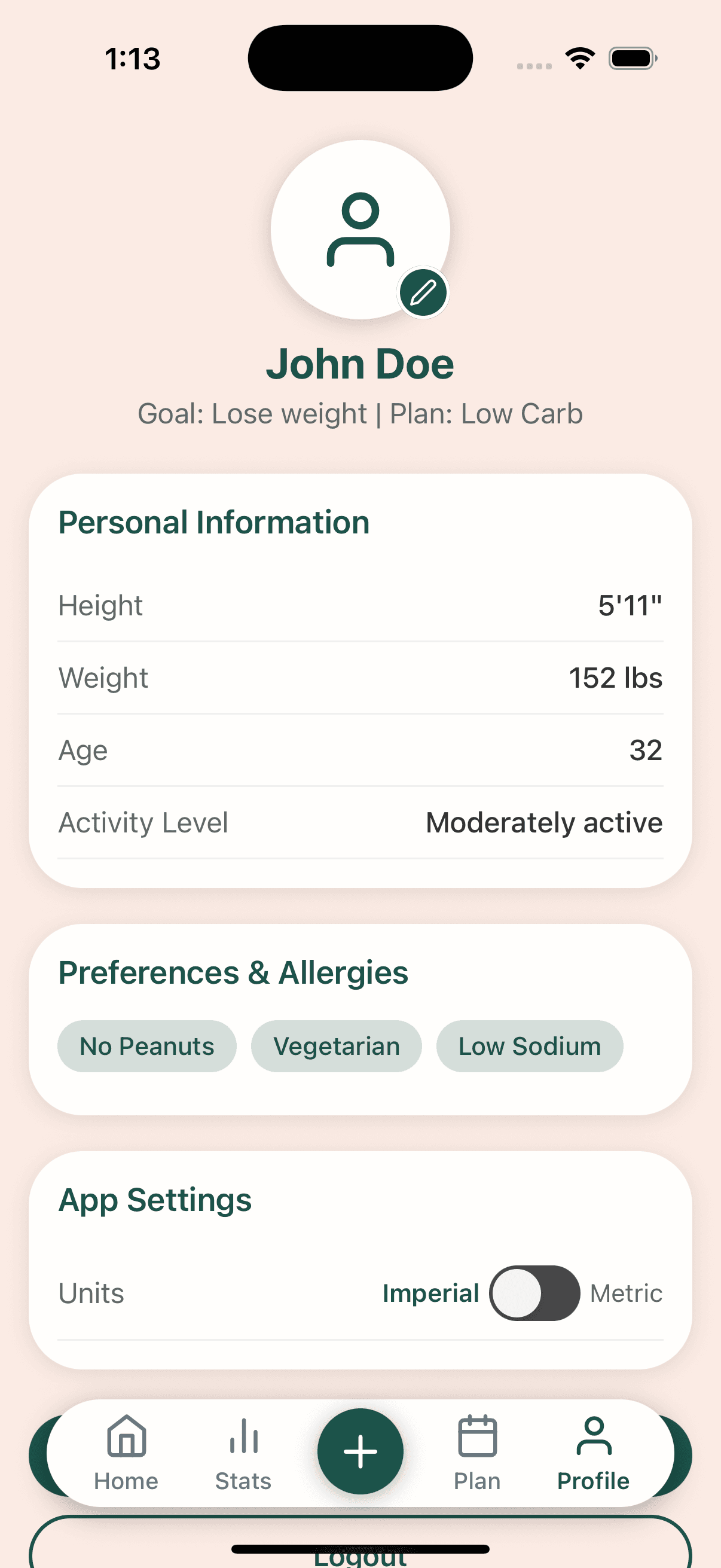The image size is (721, 1568).
Task: Tap the battery status icon
Action: (632, 59)
